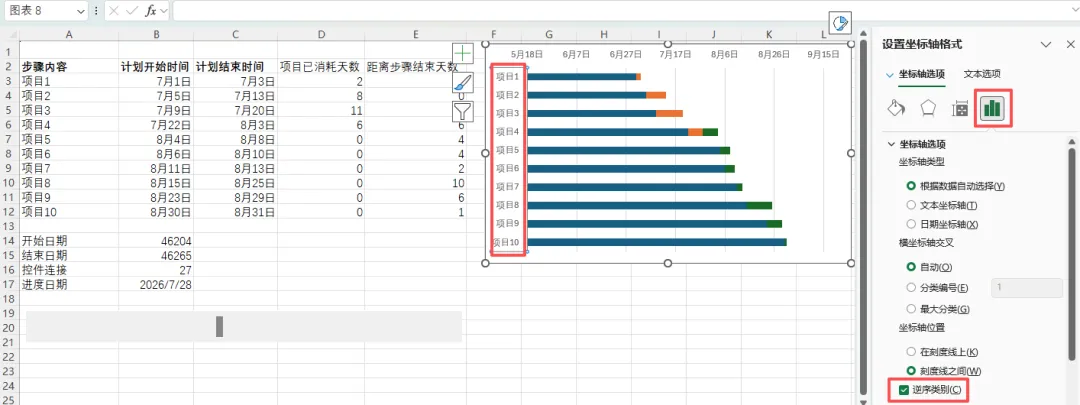Screen dimensions: 1080x405
Task: Click the Chart Filters funnel button
Action: tap(463, 111)
